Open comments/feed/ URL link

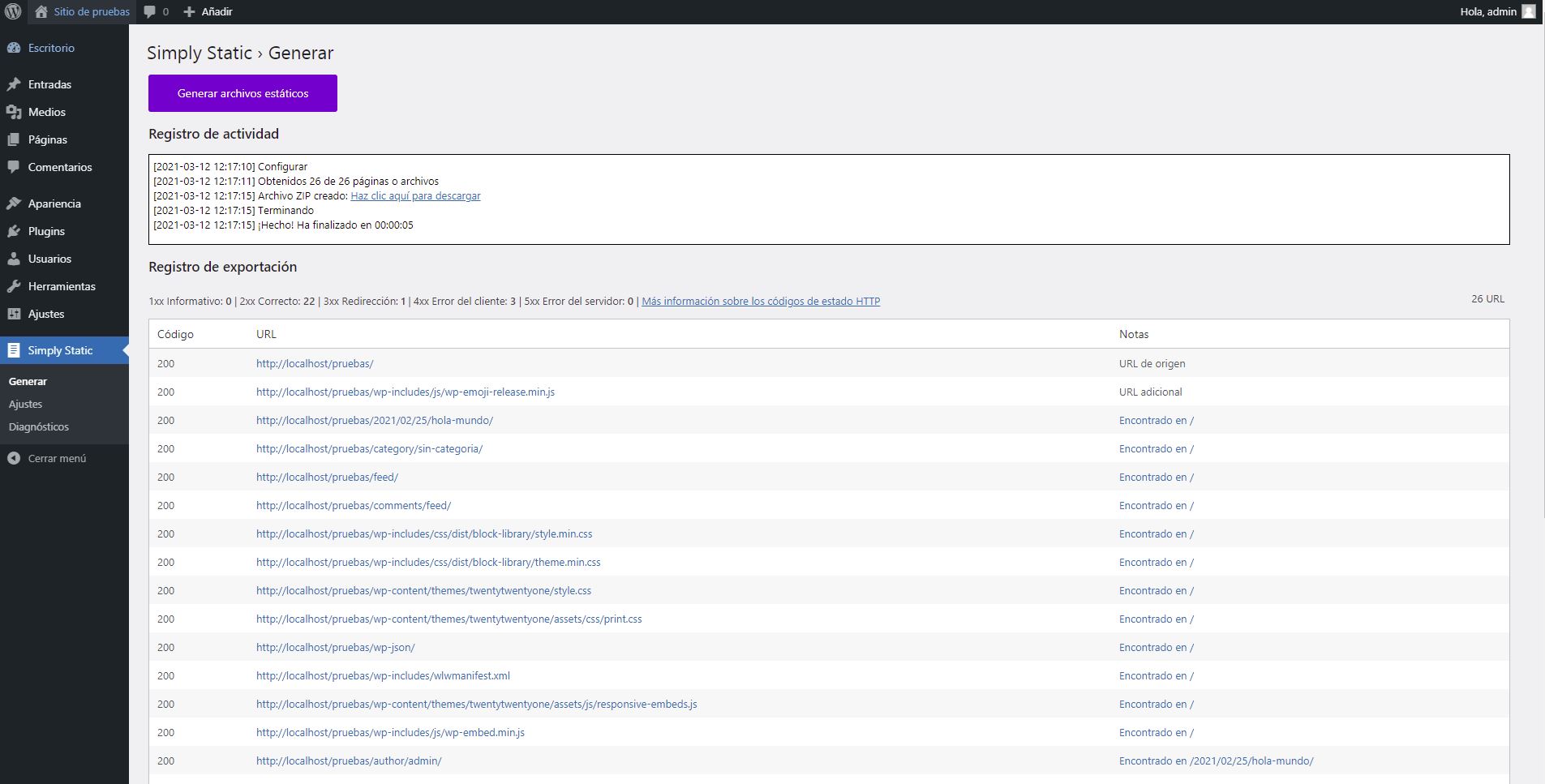[x=354, y=505]
